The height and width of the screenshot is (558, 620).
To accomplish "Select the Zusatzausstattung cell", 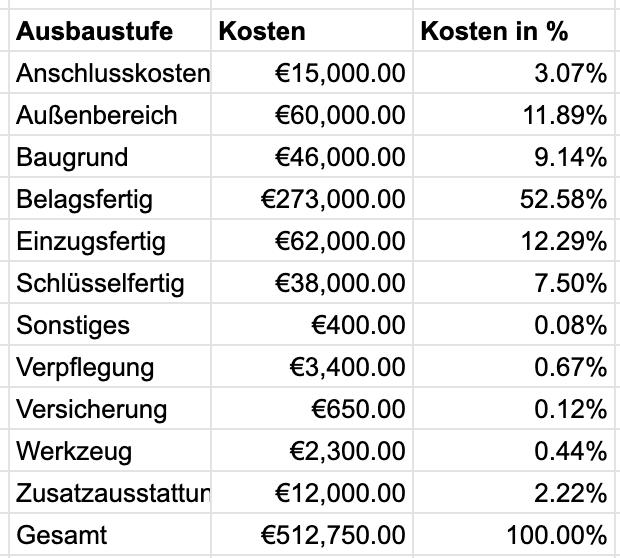I will point(112,493).
